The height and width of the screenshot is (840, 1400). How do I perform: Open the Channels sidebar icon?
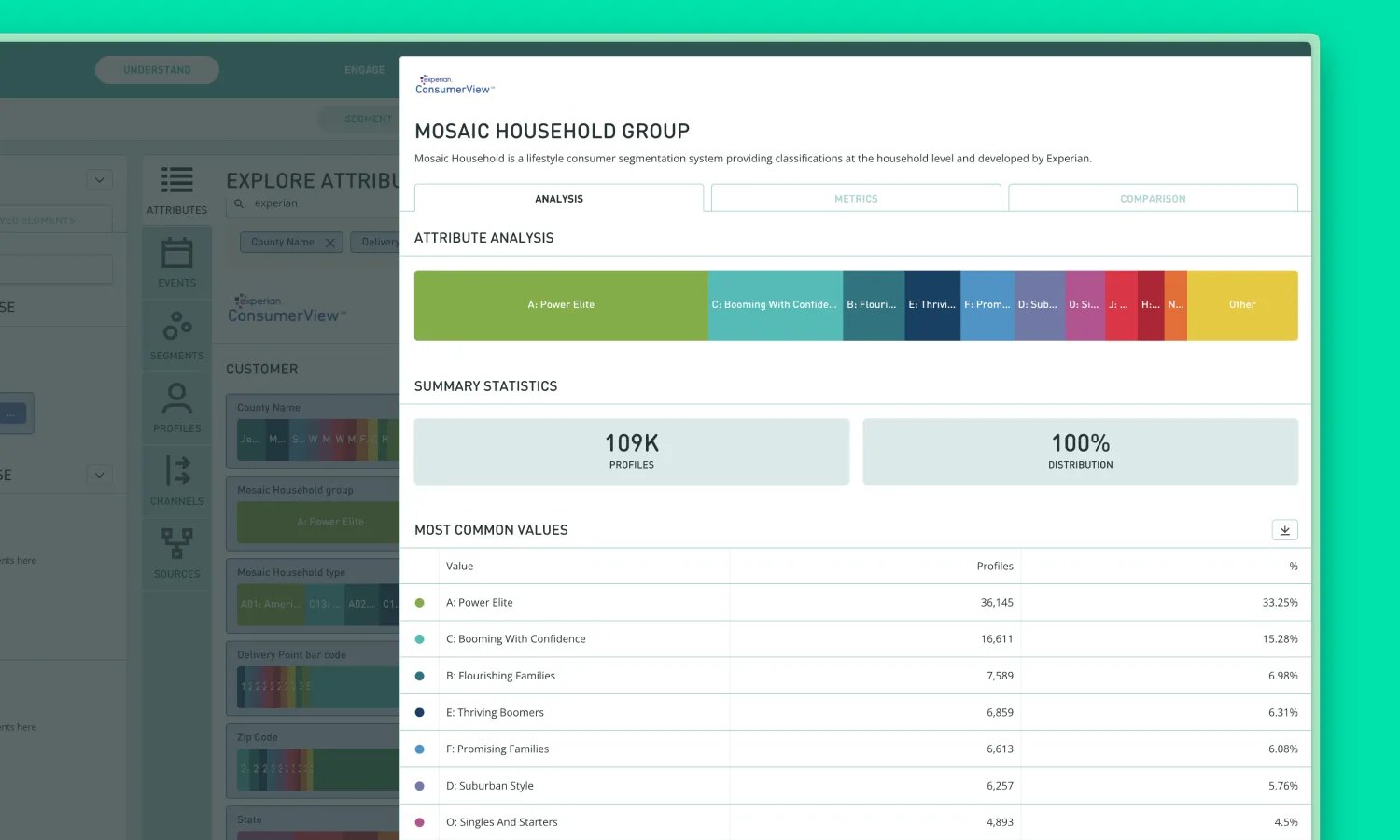(176, 482)
